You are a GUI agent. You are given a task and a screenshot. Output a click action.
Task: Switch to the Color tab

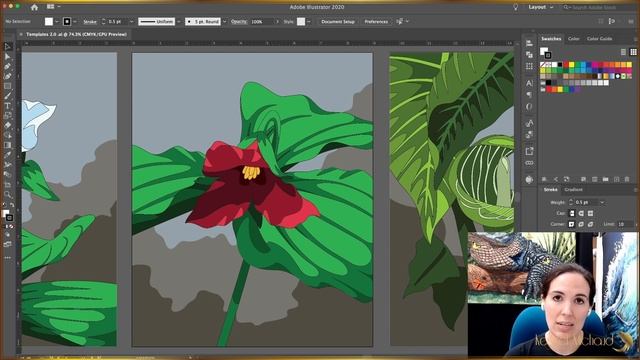point(573,39)
